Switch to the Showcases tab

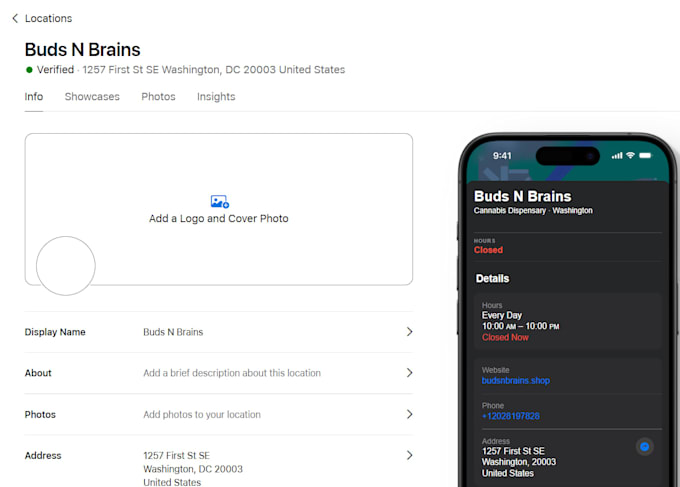tap(92, 97)
